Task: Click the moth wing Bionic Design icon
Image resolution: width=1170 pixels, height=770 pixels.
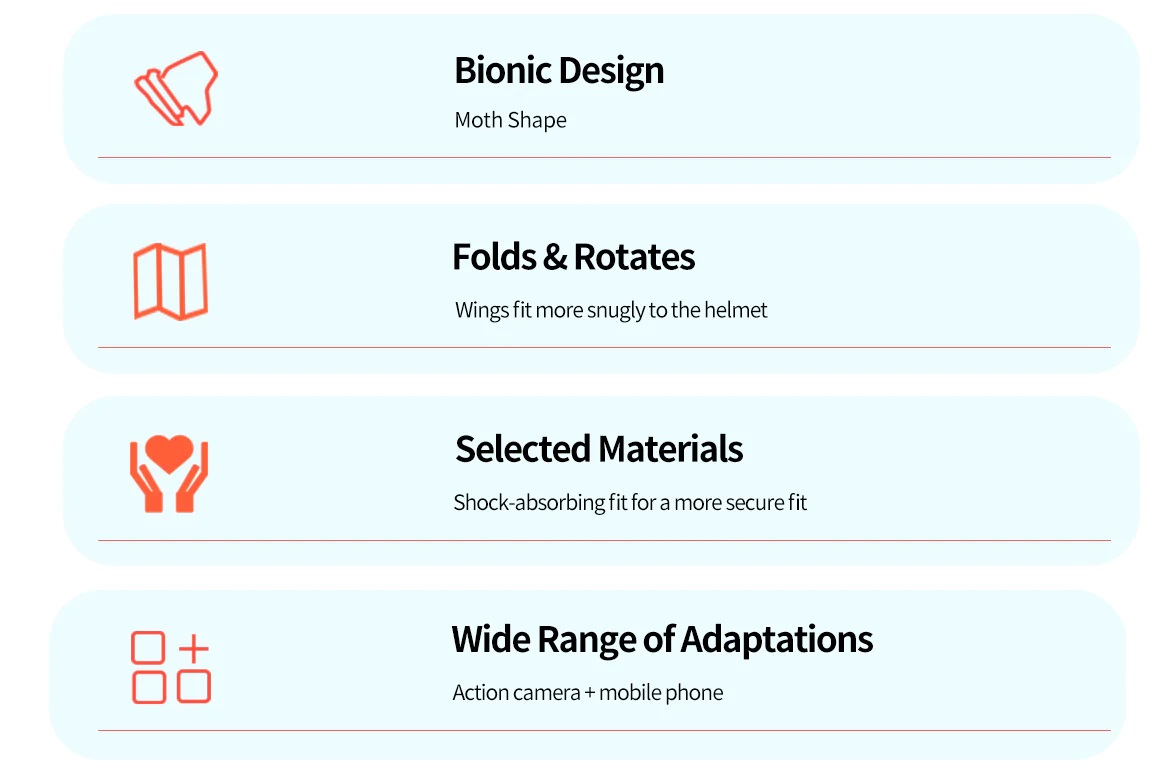Action: click(176, 89)
